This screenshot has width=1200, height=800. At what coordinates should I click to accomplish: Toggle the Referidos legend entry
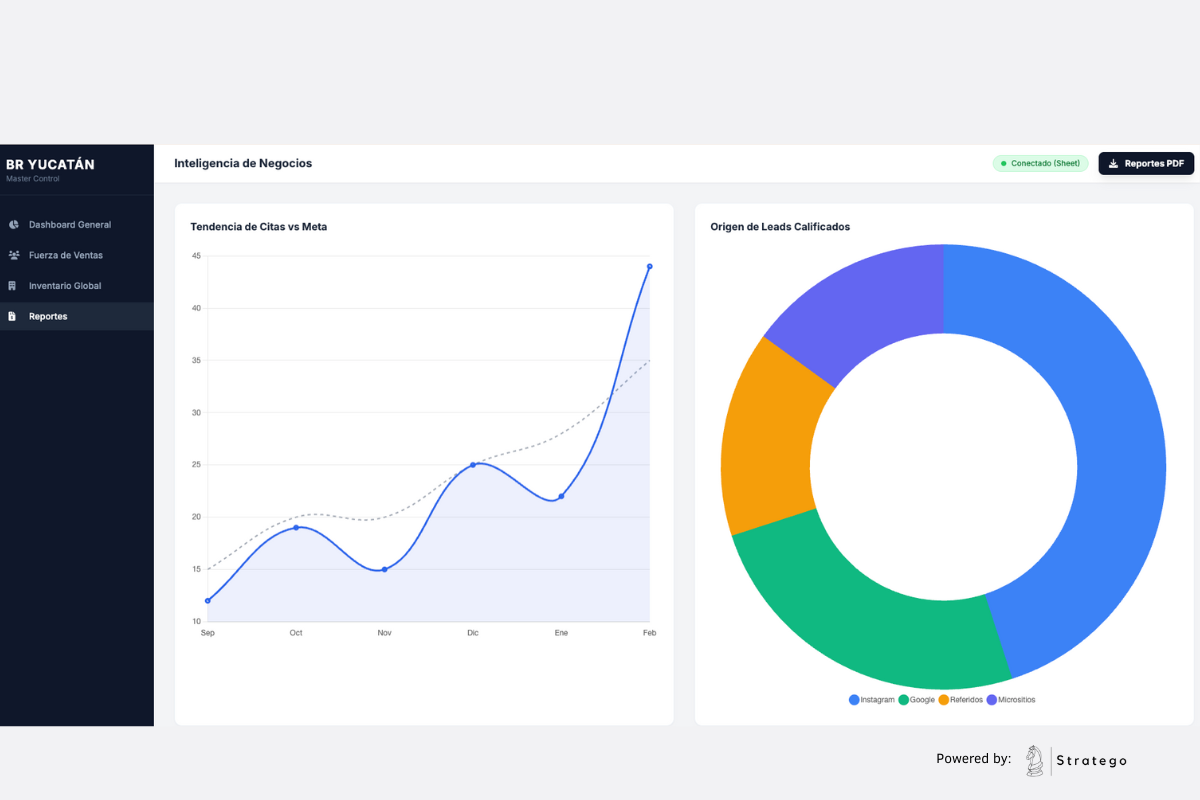point(961,700)
